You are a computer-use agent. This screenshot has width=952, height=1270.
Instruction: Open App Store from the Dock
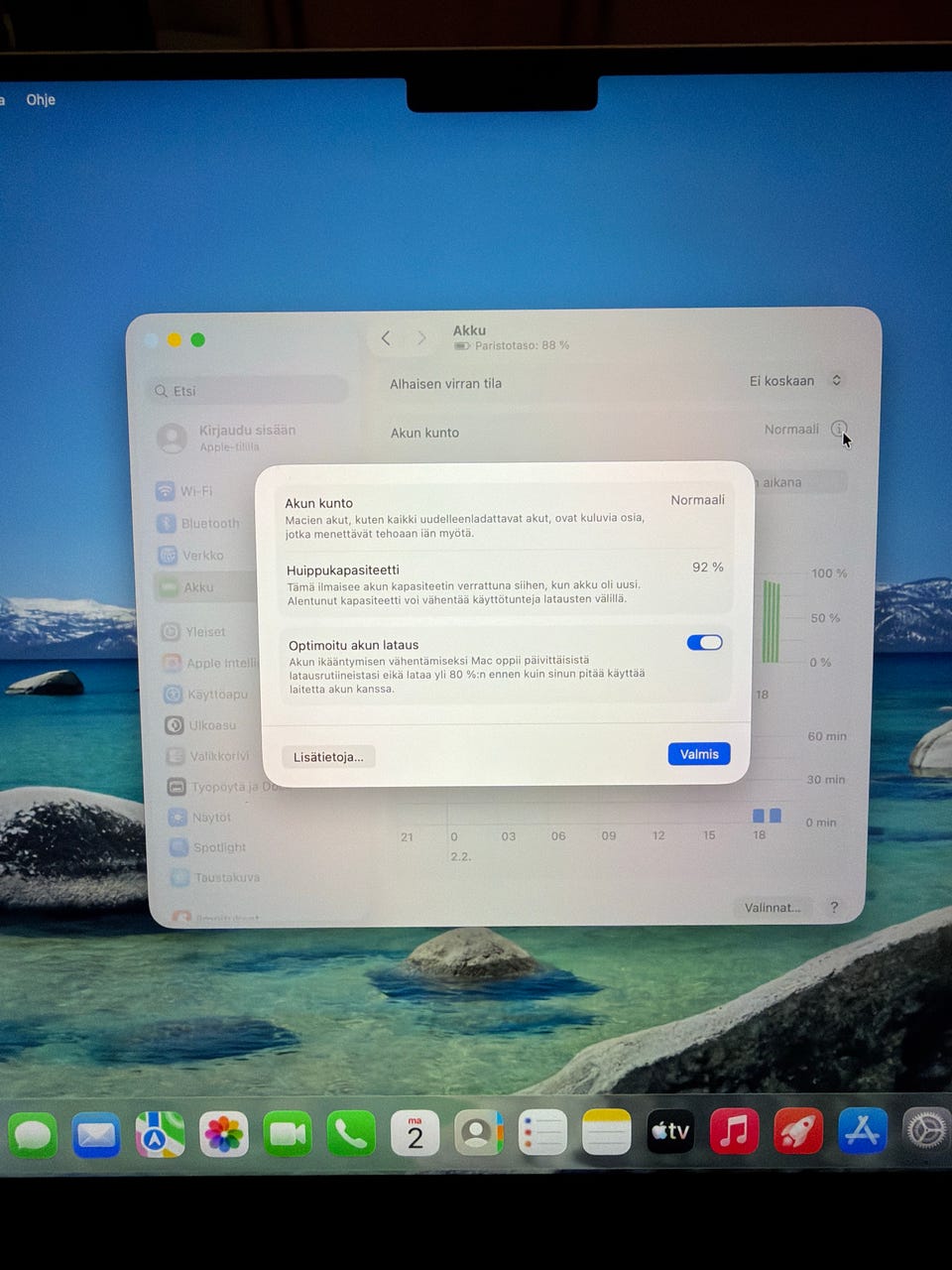[862, 1130]
